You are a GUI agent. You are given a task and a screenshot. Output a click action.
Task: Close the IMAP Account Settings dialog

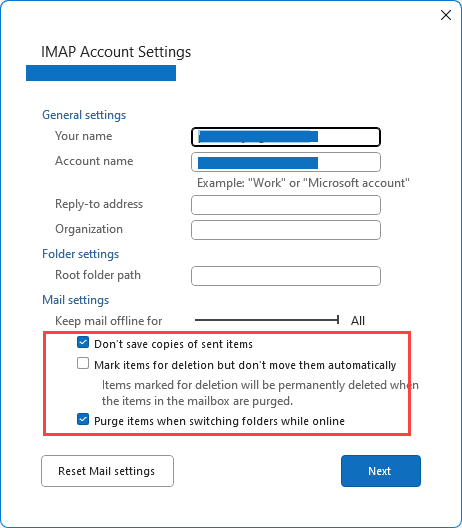coord(446,15)
